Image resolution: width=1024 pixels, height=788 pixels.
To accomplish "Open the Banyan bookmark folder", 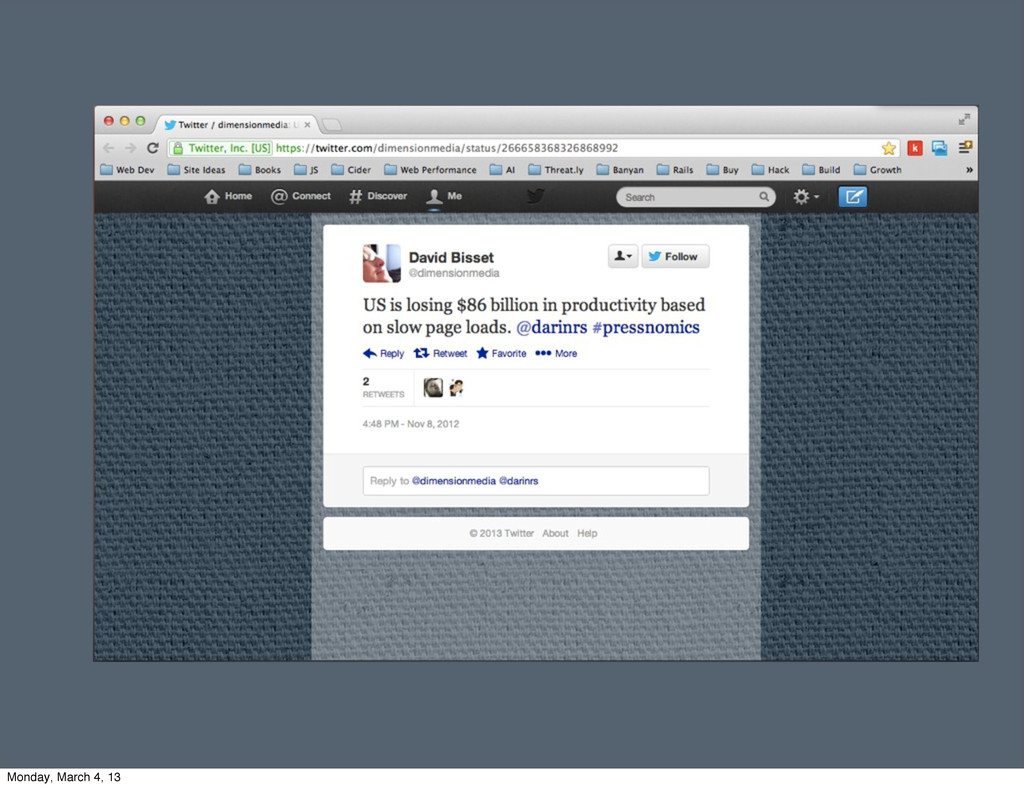I will point(620,170).
